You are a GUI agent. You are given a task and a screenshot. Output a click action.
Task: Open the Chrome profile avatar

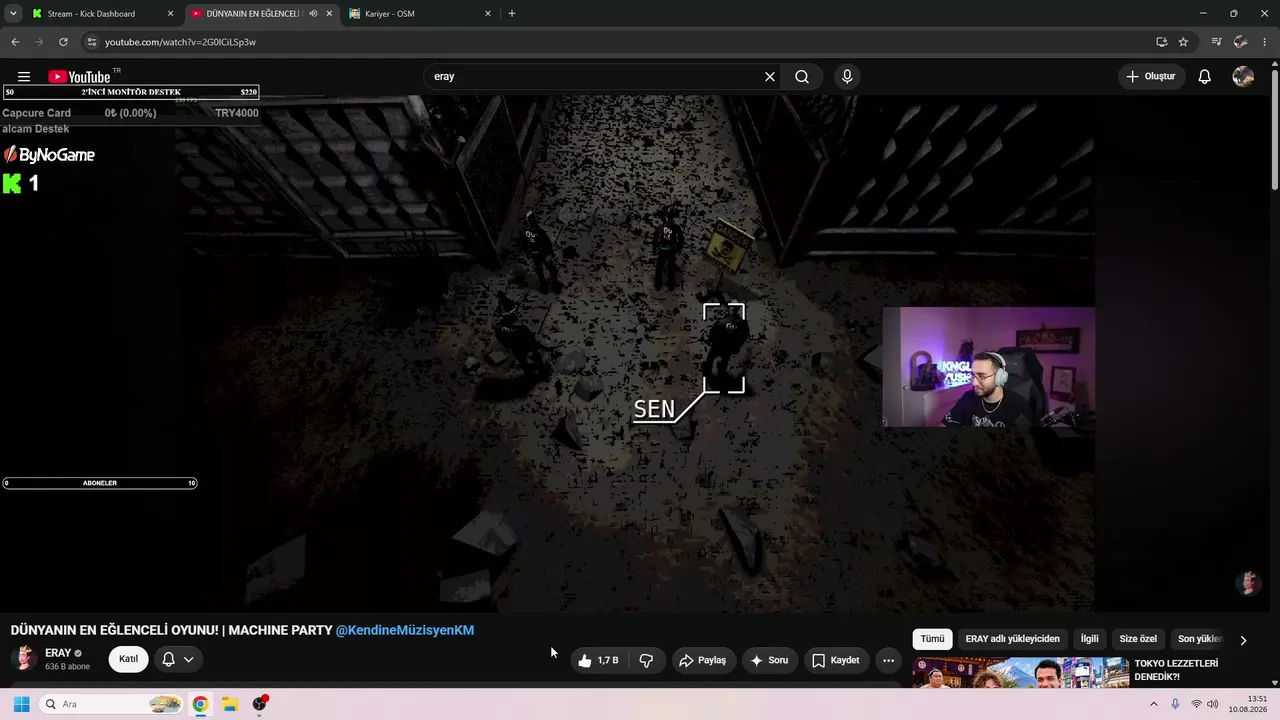tap(1241, 42)
